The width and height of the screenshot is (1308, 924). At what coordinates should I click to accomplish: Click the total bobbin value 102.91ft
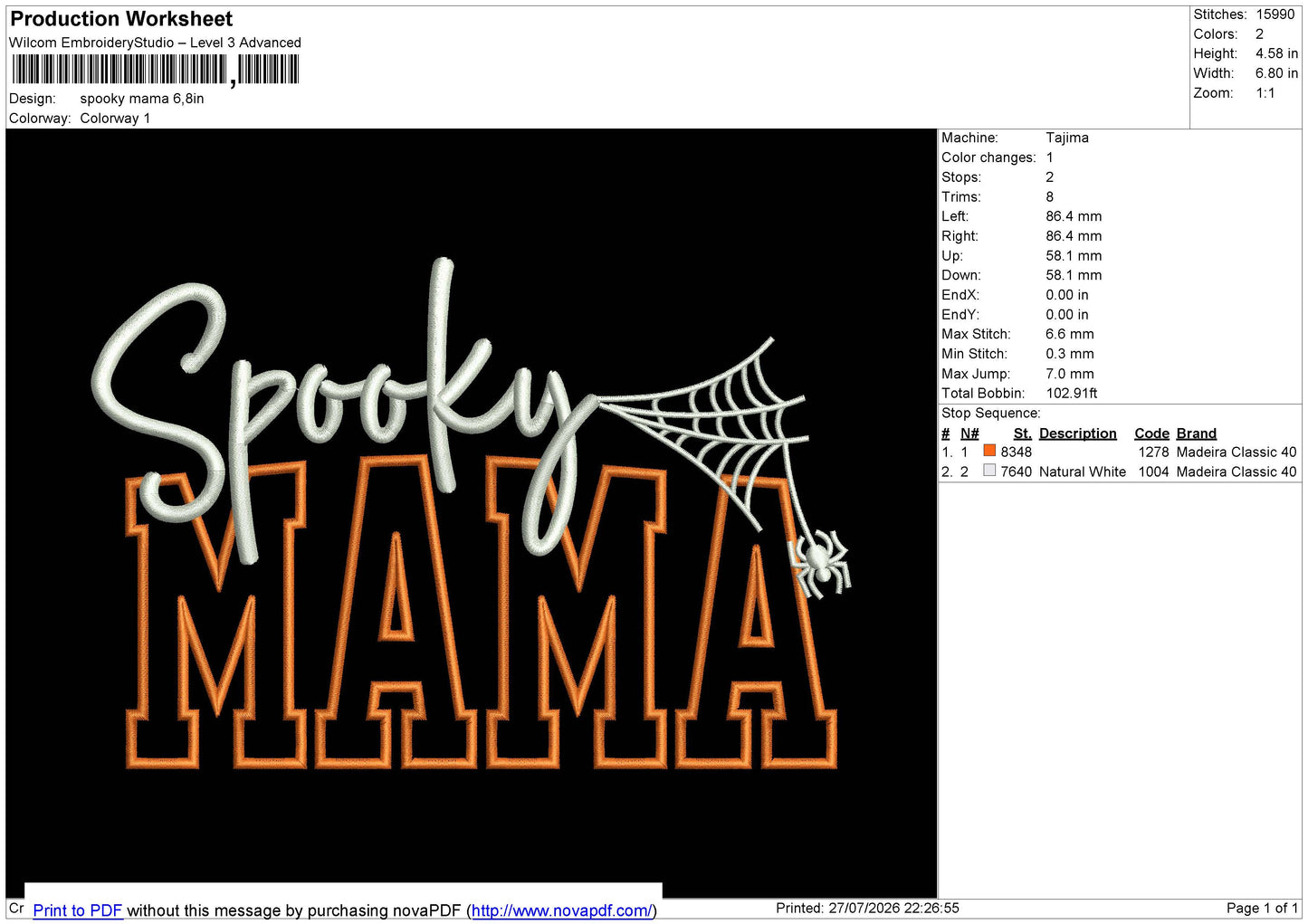click(x=1072, y=394)
